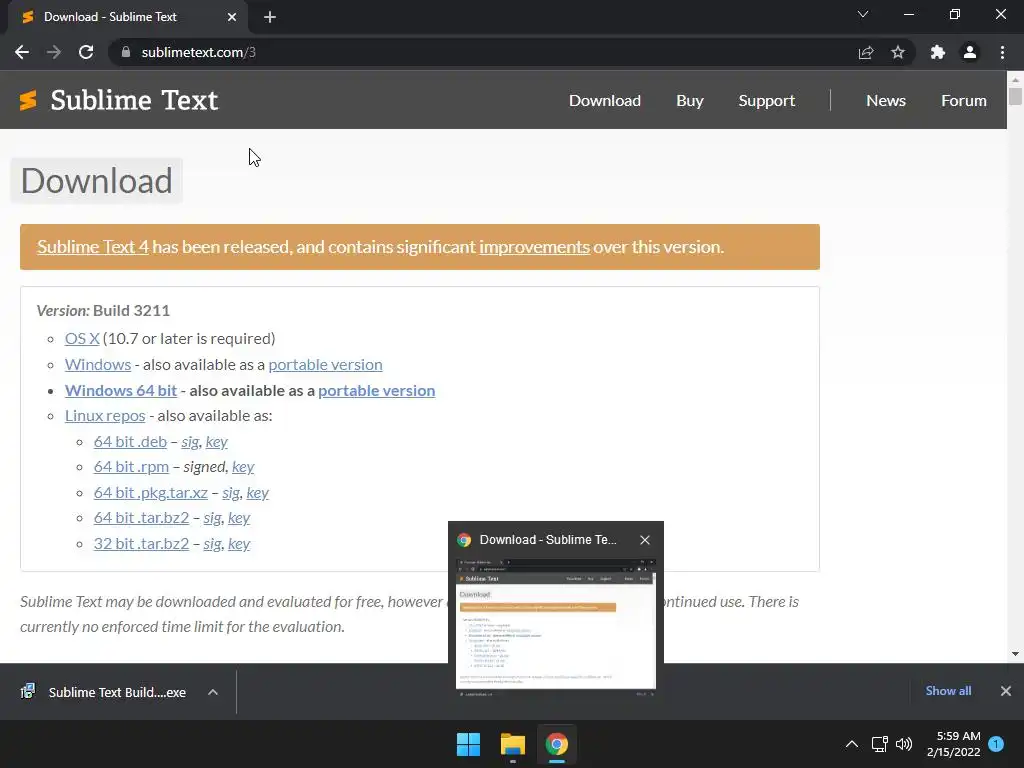Show all downloads
The width and height of the screenshot is (1024, 768).
948,691
